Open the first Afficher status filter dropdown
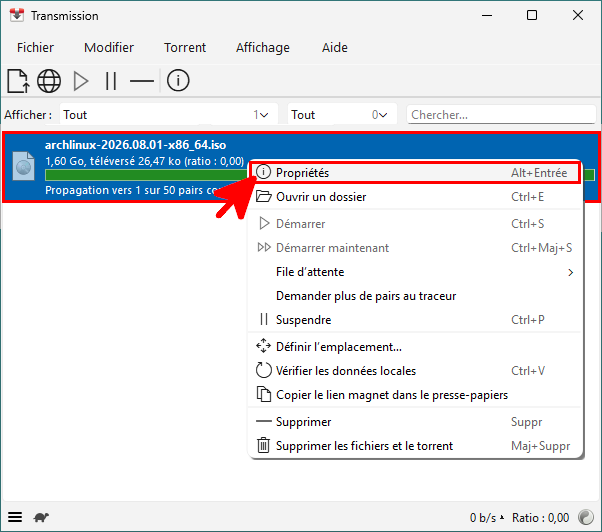Viewport: 602px width, 532px height. point(169,114)
